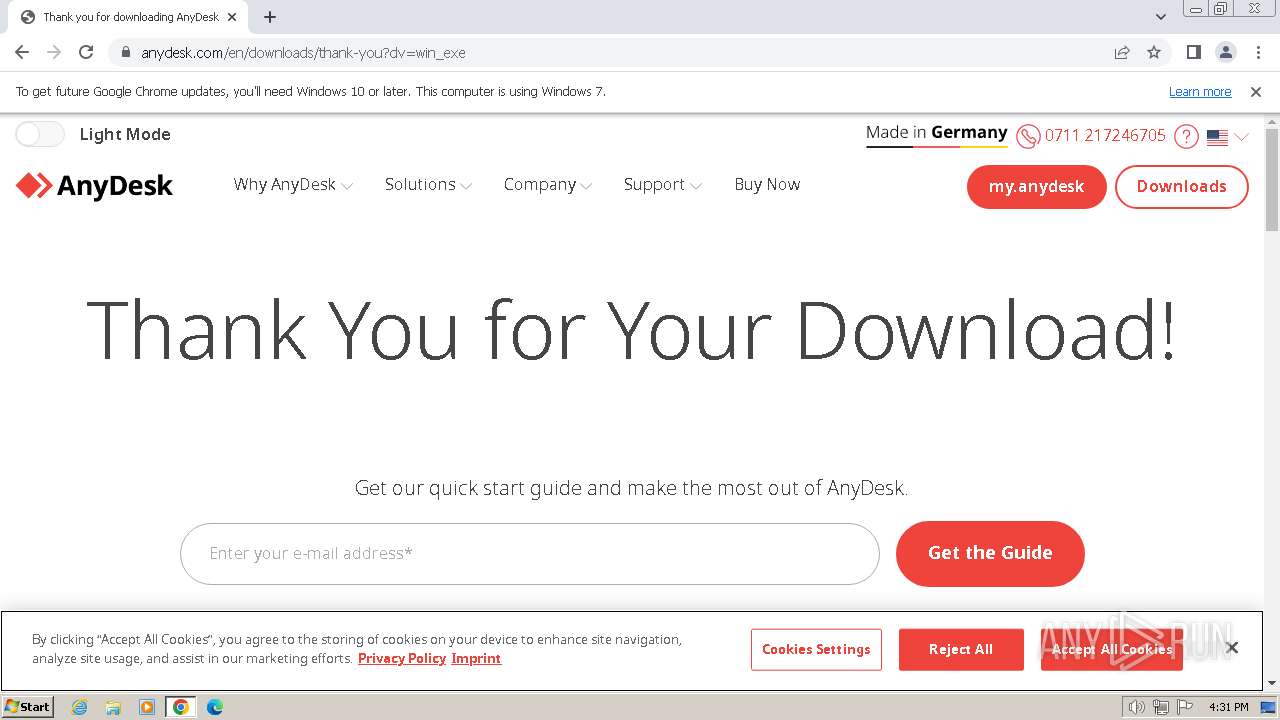Click the address bar URL
The height and width of the screenshot is (720, 1280).
(303, 53)
